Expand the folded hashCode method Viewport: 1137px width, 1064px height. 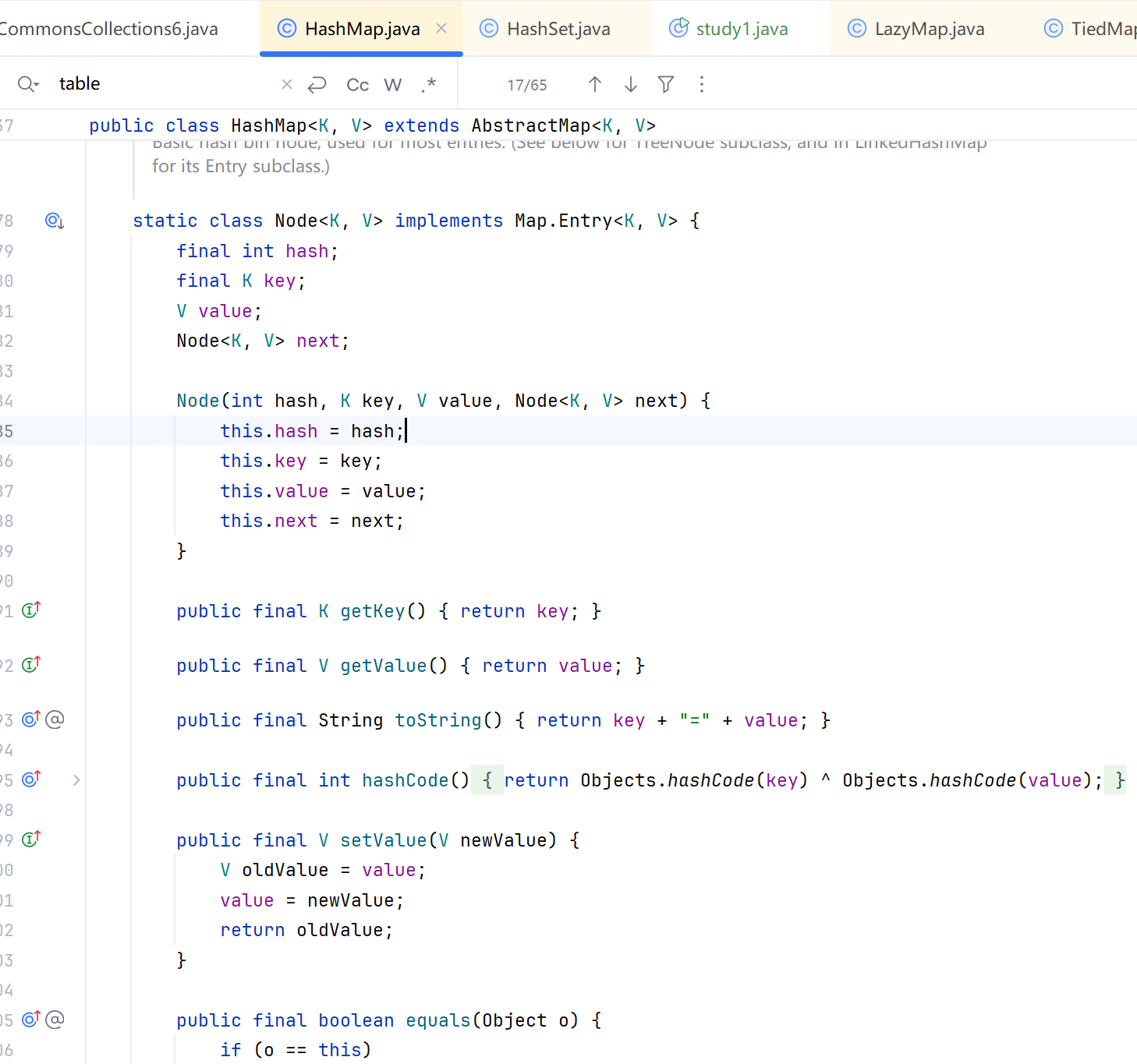pyautogui.click(x=76, y=780)
